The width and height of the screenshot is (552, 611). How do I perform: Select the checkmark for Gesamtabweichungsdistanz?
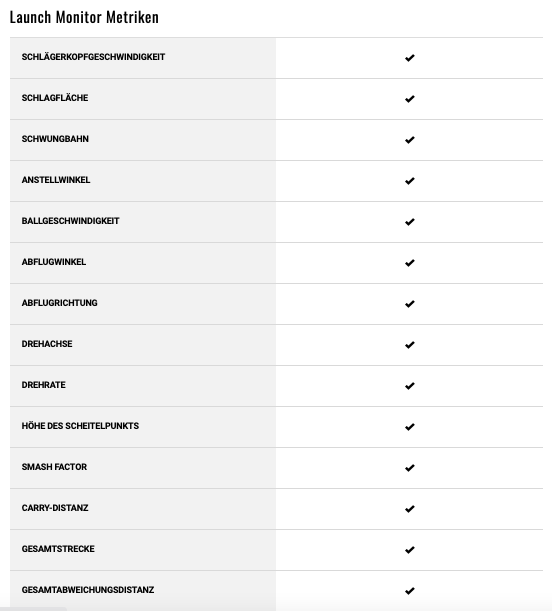(x=409, y=591)
